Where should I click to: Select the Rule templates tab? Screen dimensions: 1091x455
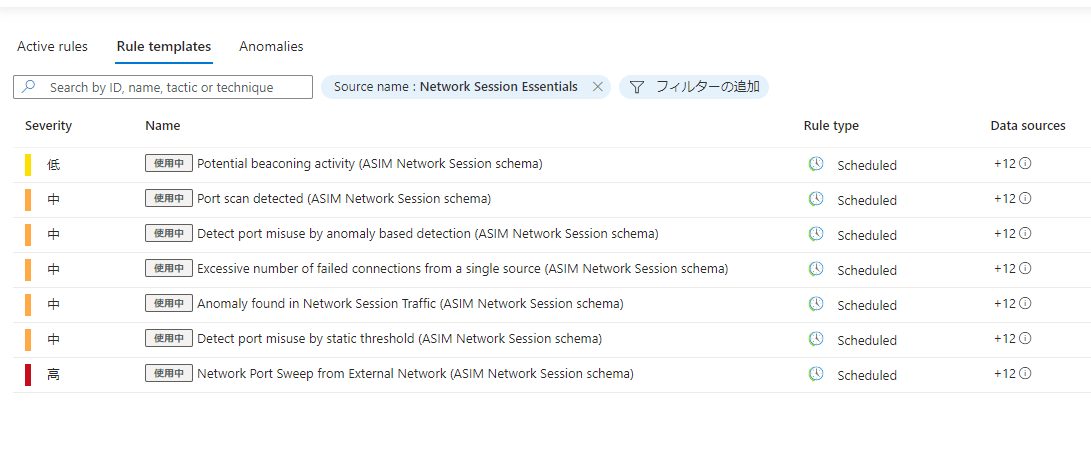[164, 47]
